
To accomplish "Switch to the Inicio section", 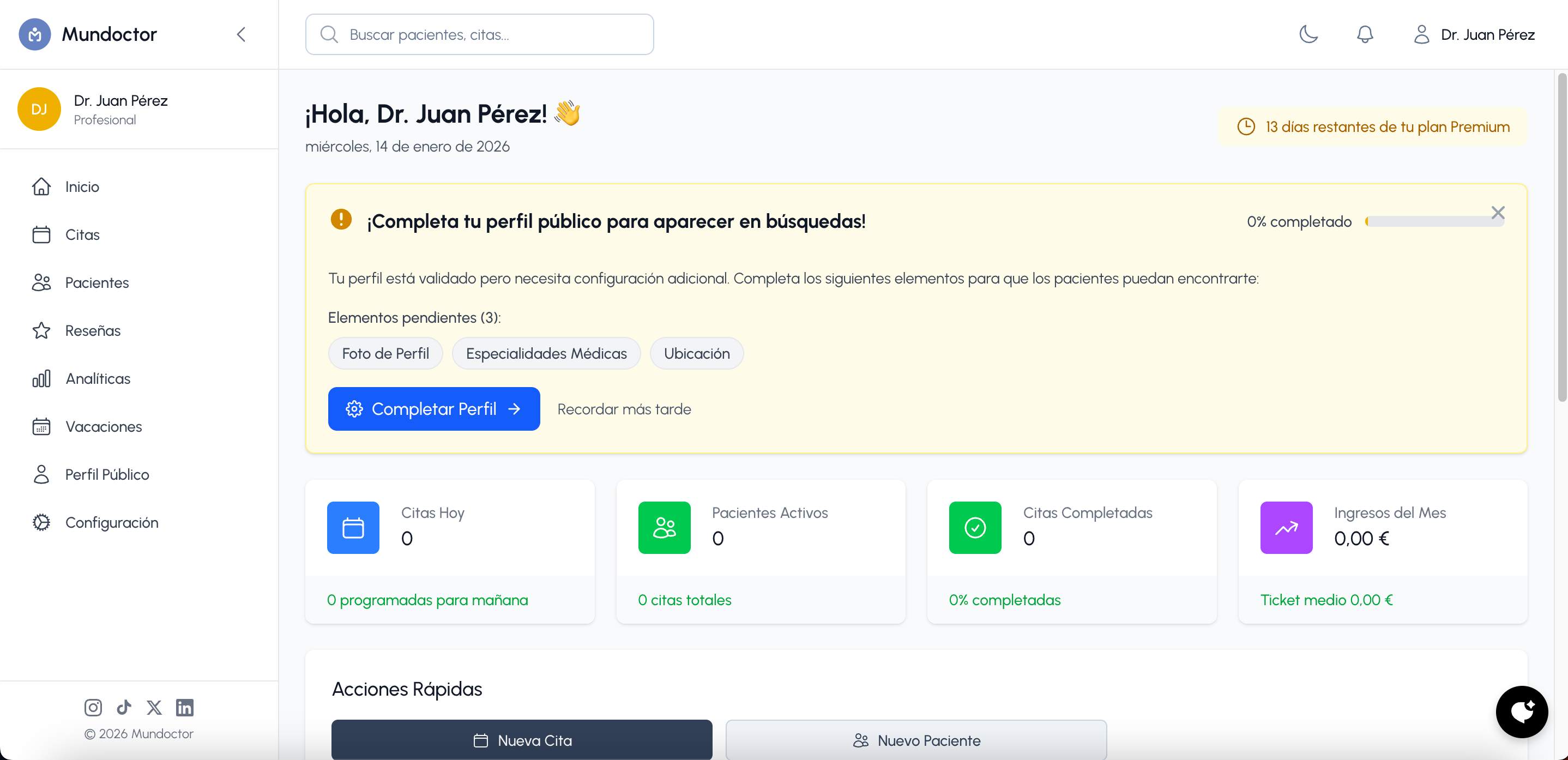I will click(82, 186).
